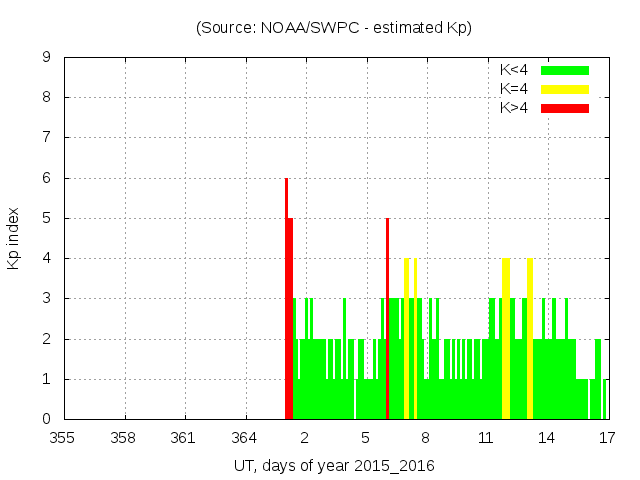Image resolution: width=640 pixels, height=480 pixels.
Task: Select the K=4 legend label text
Action: [x=514, y=89]
